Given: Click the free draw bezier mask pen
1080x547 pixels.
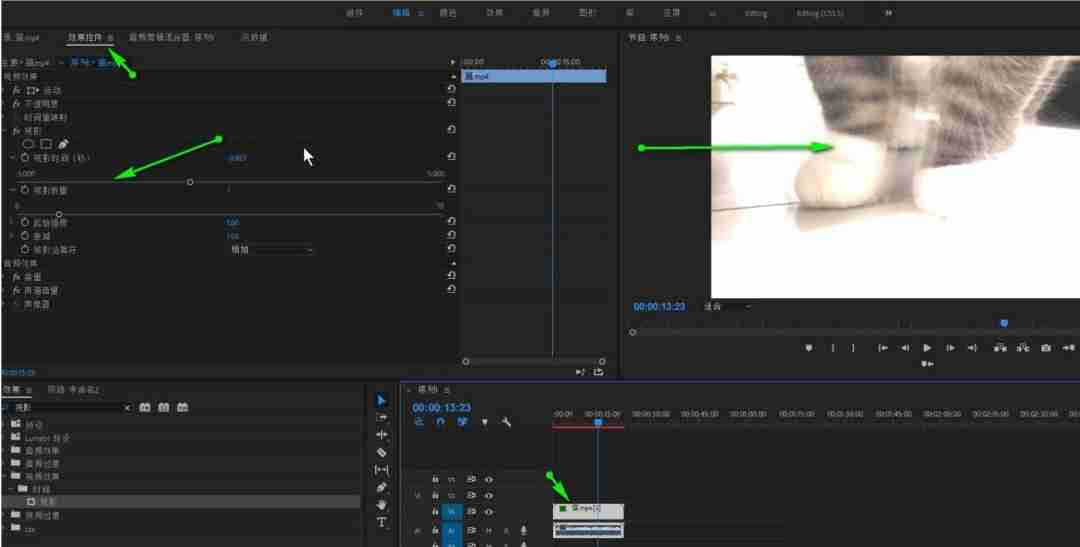Looking at the screenshot, I should tap(63, 144).
